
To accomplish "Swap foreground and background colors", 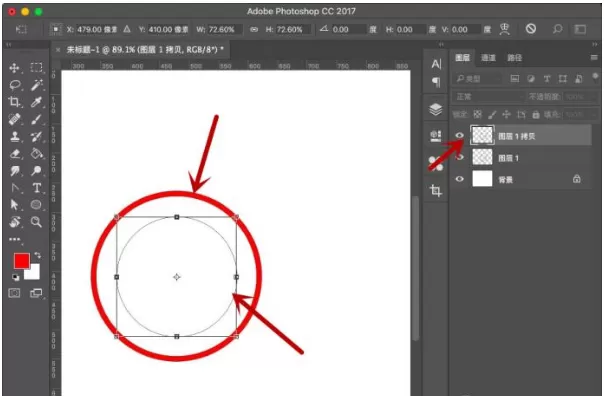I will coord(37,255).
